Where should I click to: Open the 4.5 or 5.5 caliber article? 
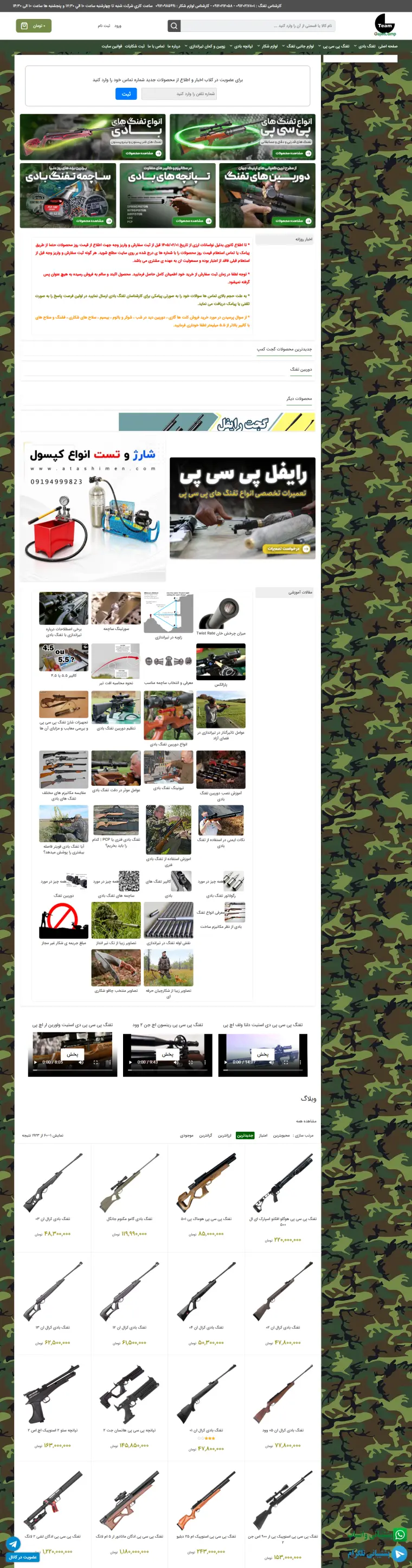(63, 657)
